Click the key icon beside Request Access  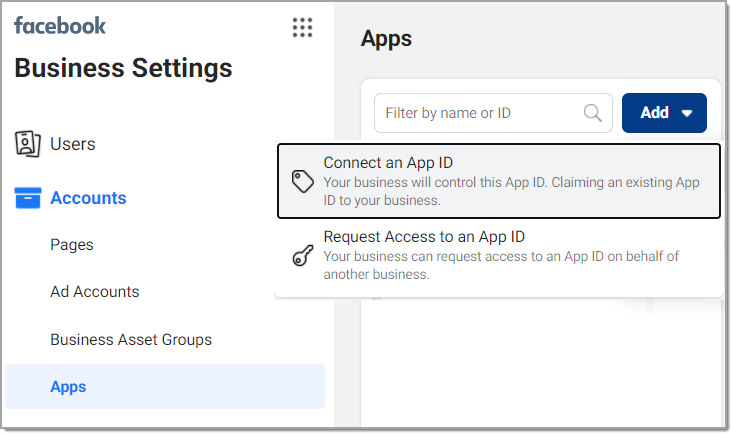(303, 255)
